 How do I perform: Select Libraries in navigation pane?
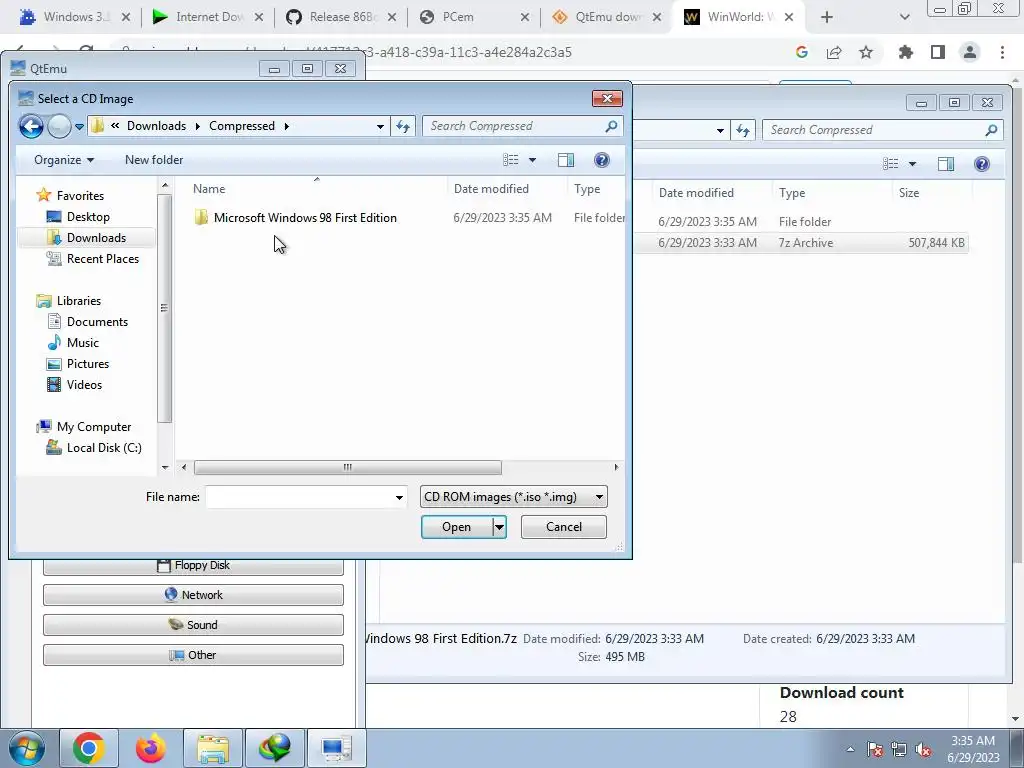(x=78, y=300)
